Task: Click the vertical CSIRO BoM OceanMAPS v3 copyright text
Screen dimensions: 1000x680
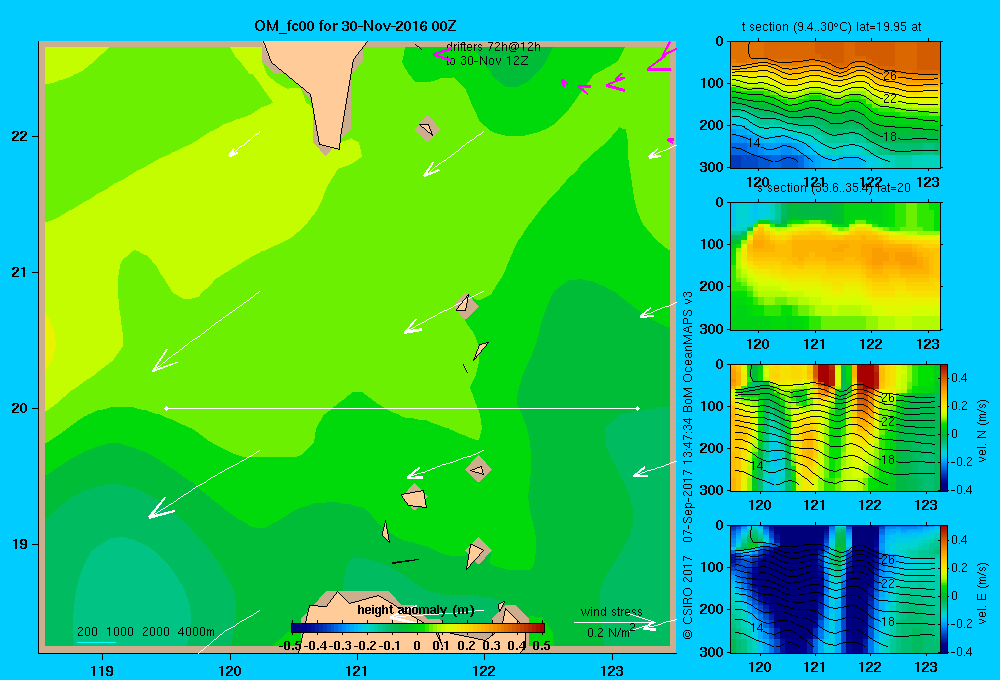Action: tap(688, 466)
